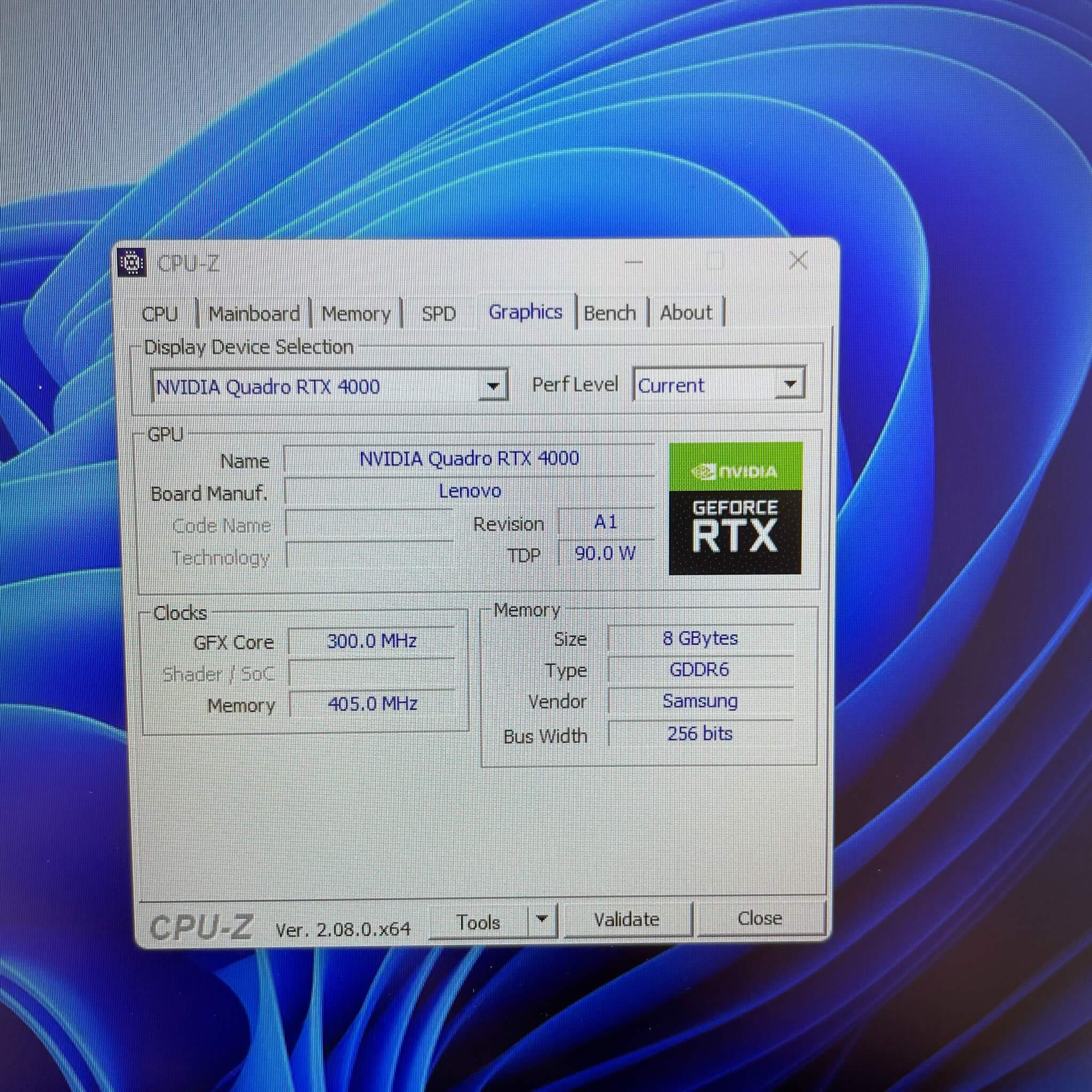Click the Perf Level label
This screenshot has width=1092, height=1092.
coord(575,385)
